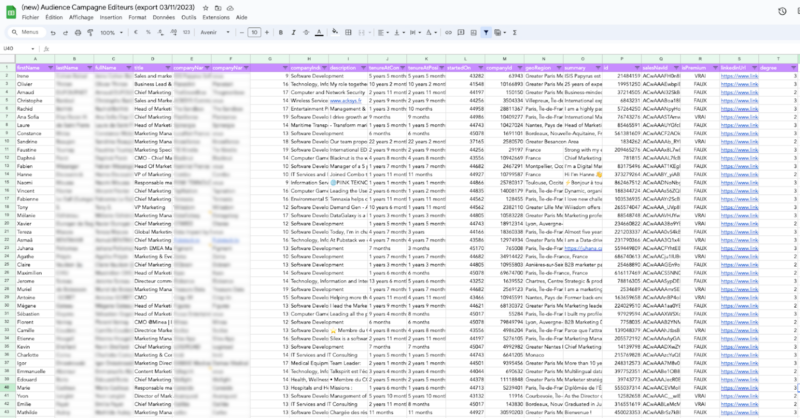The height and width of the screenshot is (418, 800).
Task: Insert a comment
Action: (x=461, y=33)
